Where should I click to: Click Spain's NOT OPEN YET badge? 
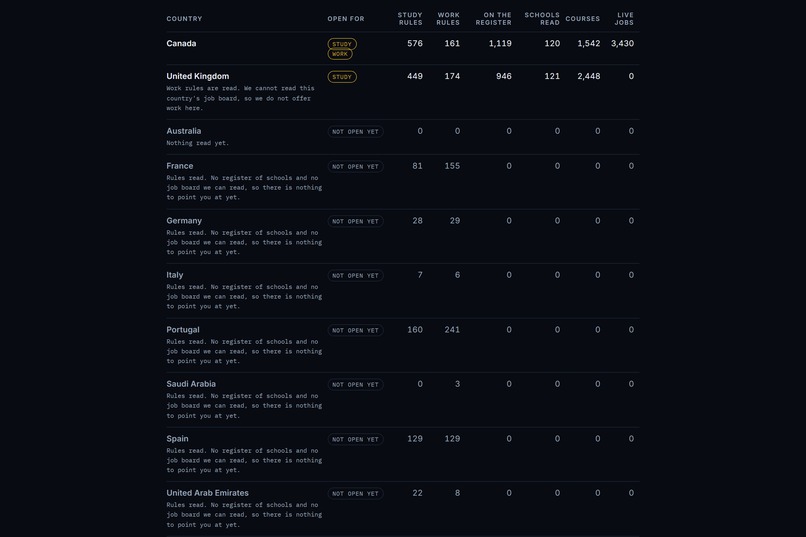coord(355,439)
